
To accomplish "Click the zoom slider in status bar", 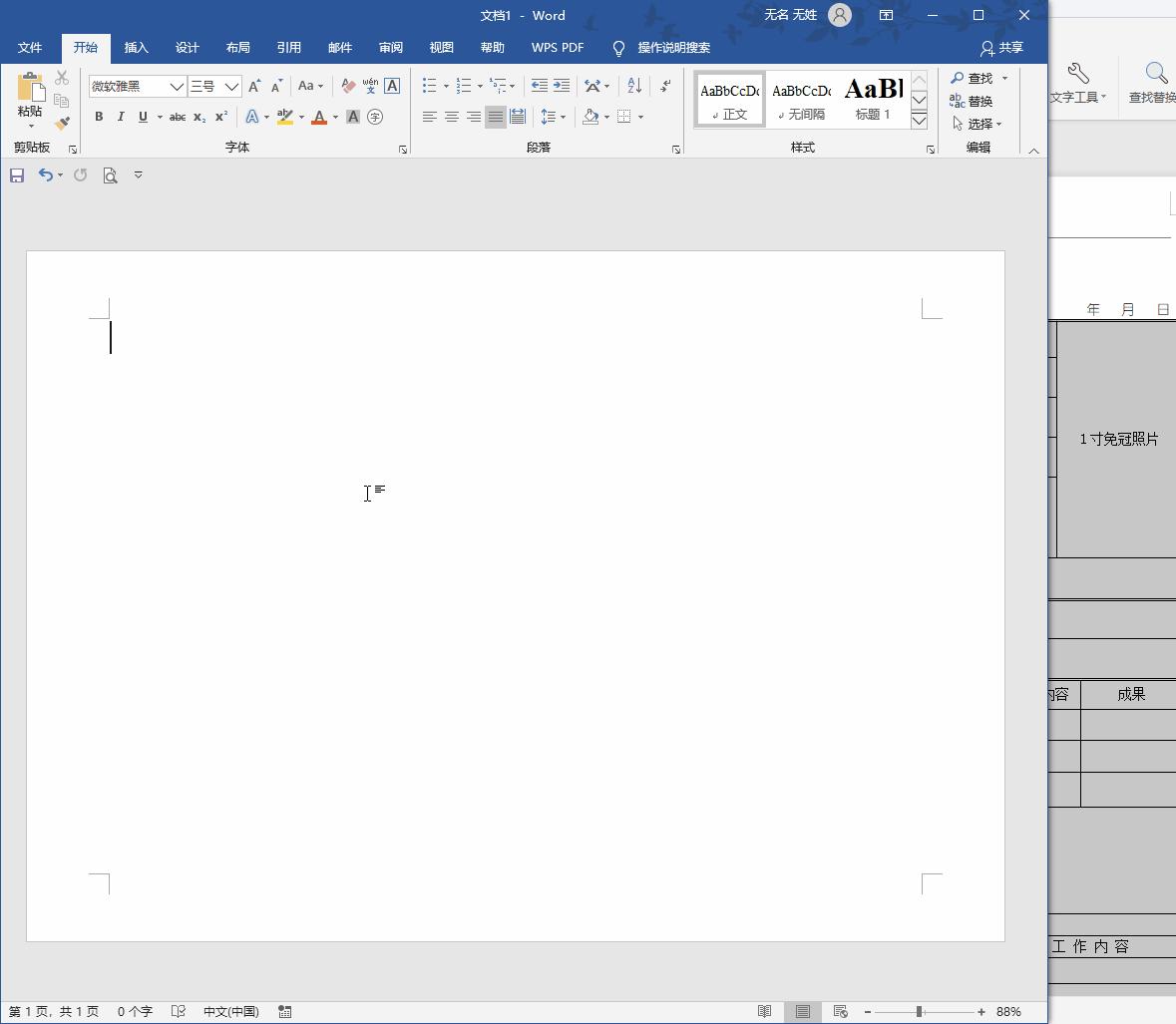I will tap(919, 1011).
